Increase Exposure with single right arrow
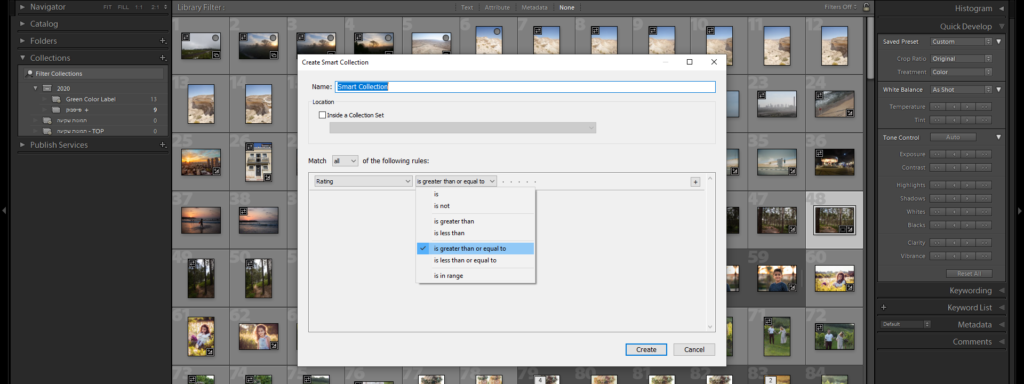 click(x=968, y=154)
